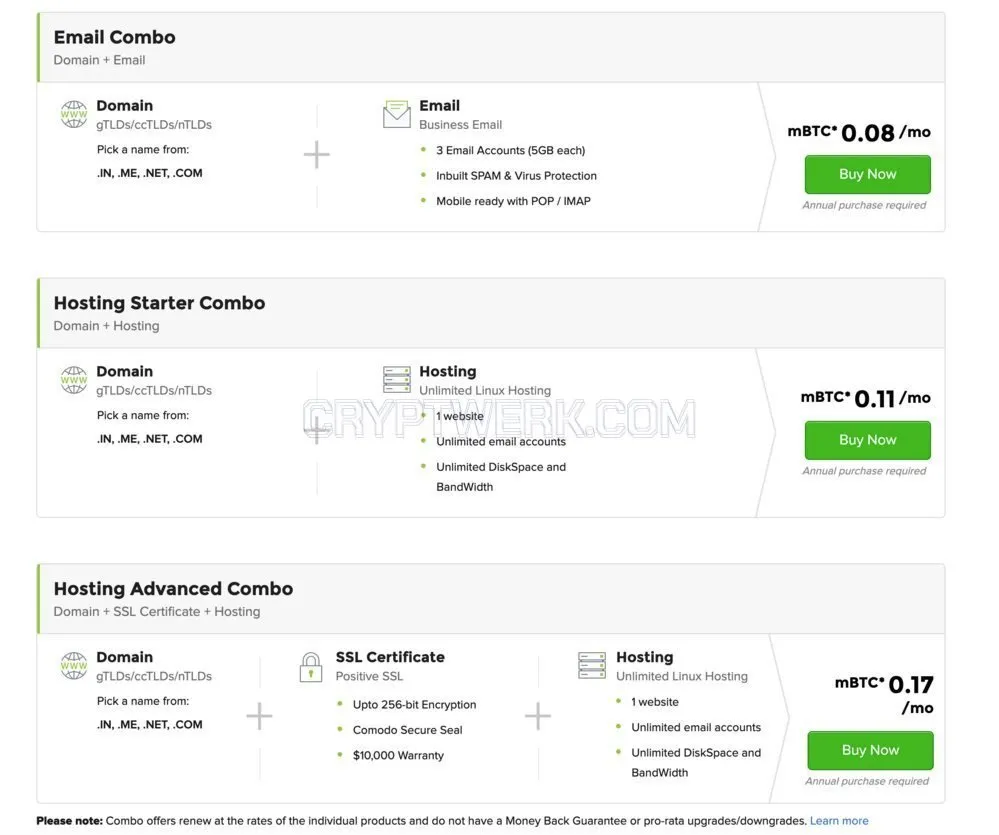
Task: Click the Domain globe icon in Email Combo
Action: click(x=74, y=115)
